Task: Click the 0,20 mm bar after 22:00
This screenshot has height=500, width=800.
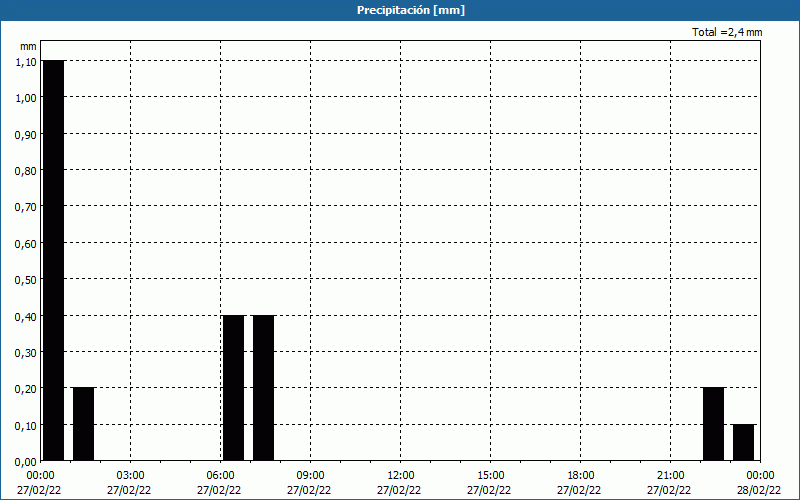Action: coord(714,424)
